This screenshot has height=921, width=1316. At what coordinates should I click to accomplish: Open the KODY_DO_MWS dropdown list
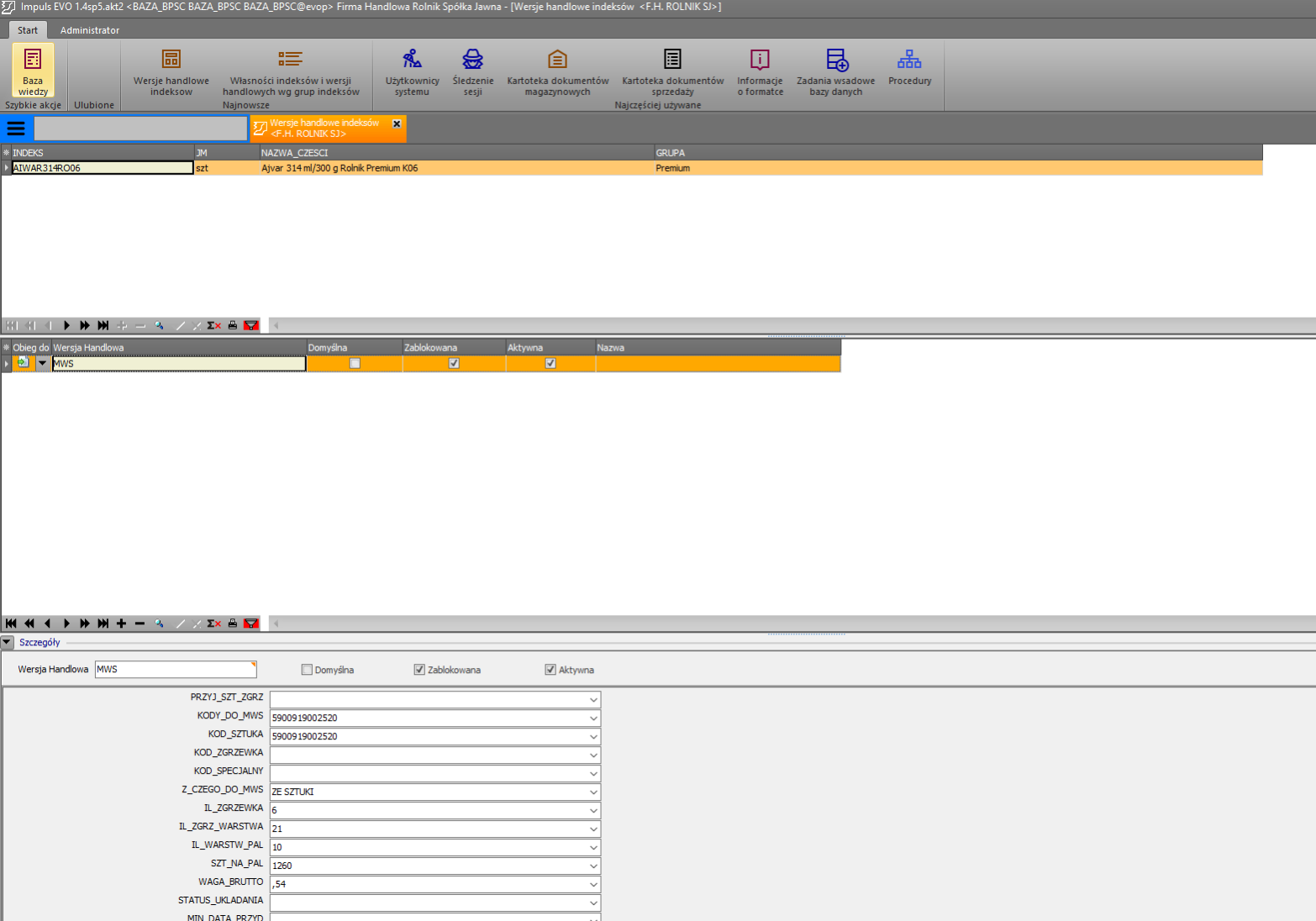593,718
